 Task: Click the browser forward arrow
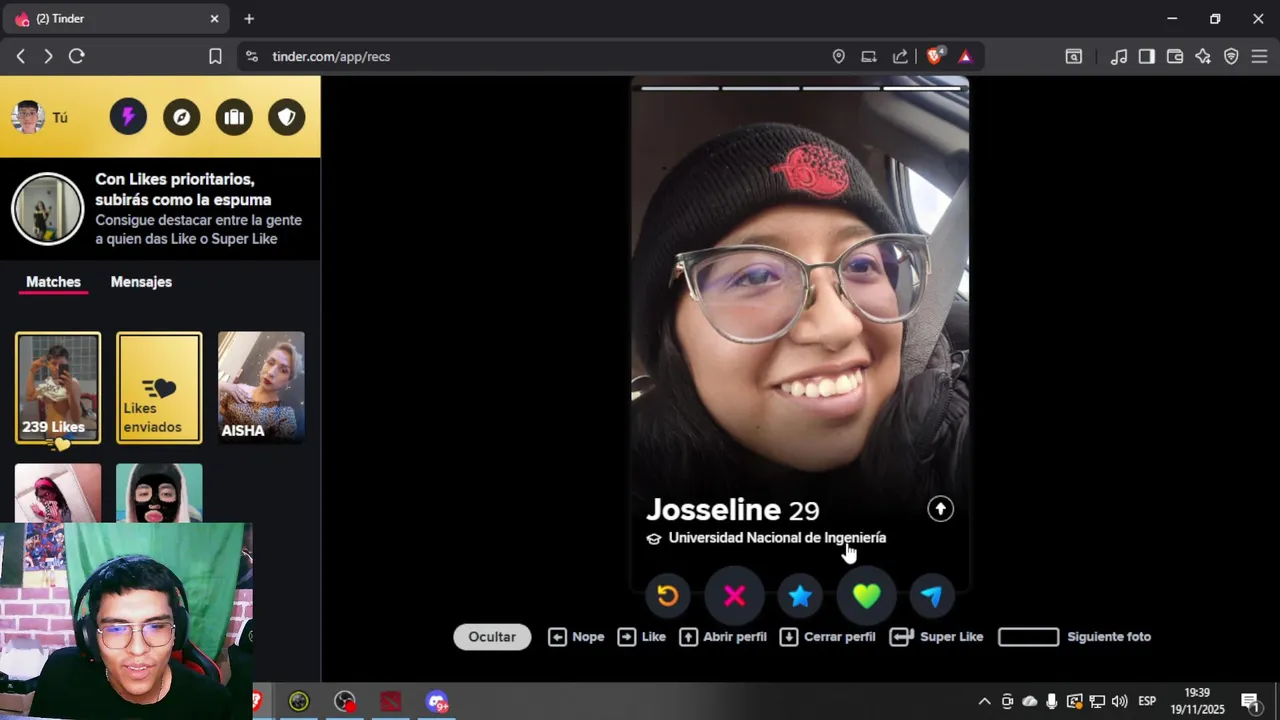coord(48,57)
